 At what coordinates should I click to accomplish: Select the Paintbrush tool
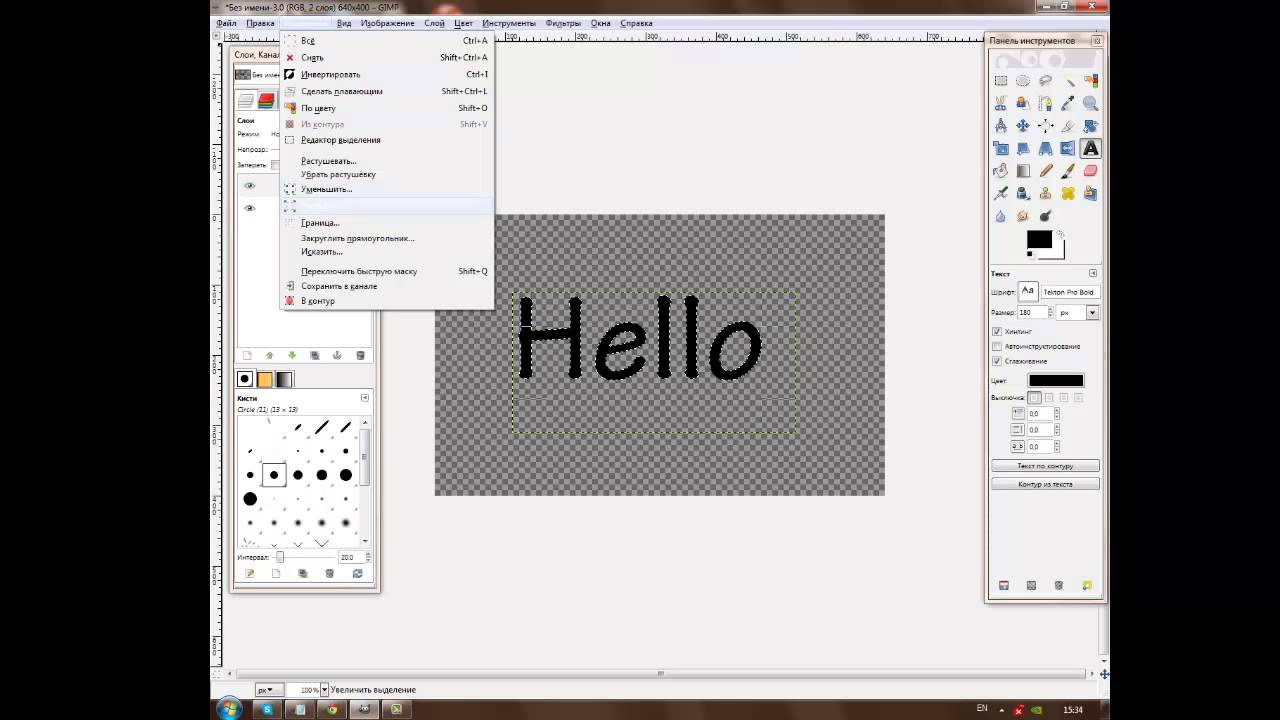(x=1068, y=171)
